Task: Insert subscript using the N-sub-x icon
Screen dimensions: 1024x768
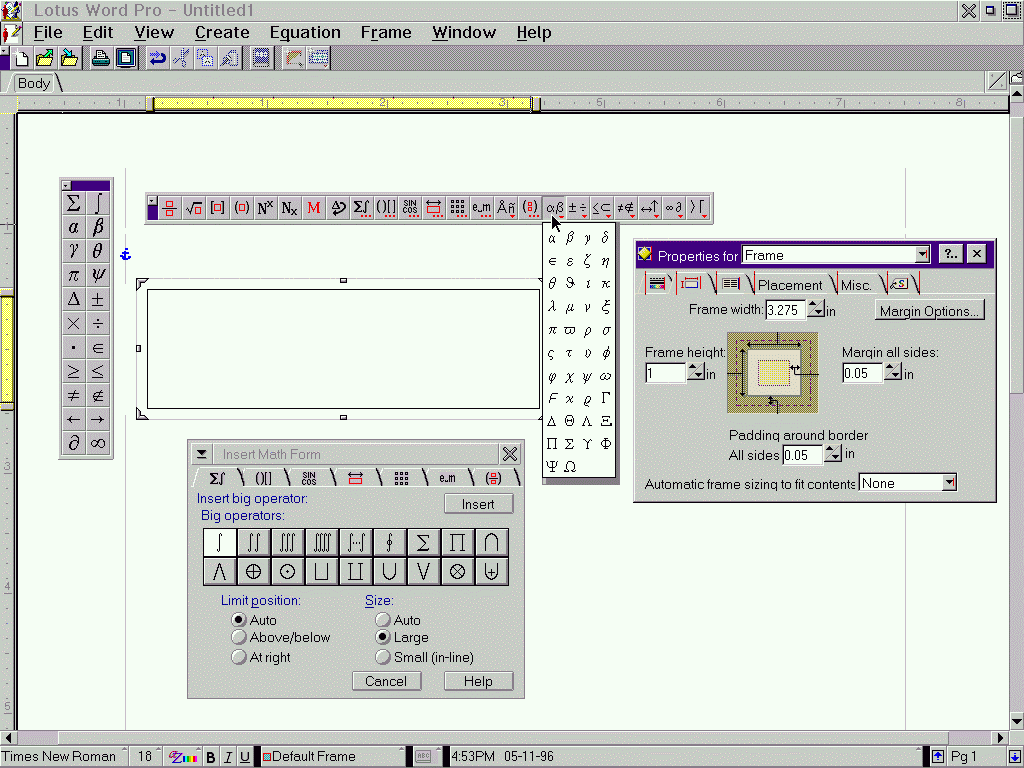Action: tap(289, 208)
